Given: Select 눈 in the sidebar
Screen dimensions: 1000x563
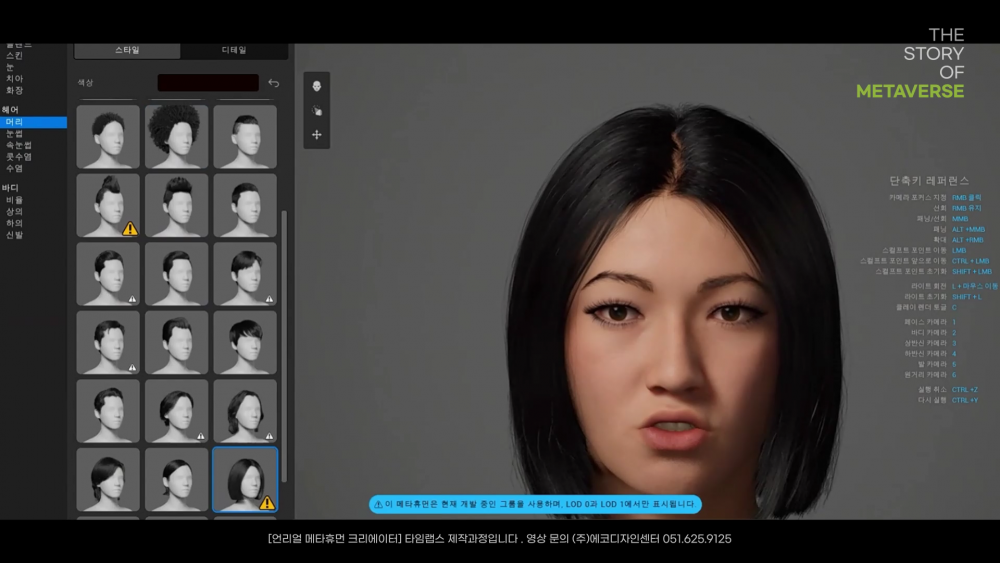Looking at the screenshot, I should (10, 68).
